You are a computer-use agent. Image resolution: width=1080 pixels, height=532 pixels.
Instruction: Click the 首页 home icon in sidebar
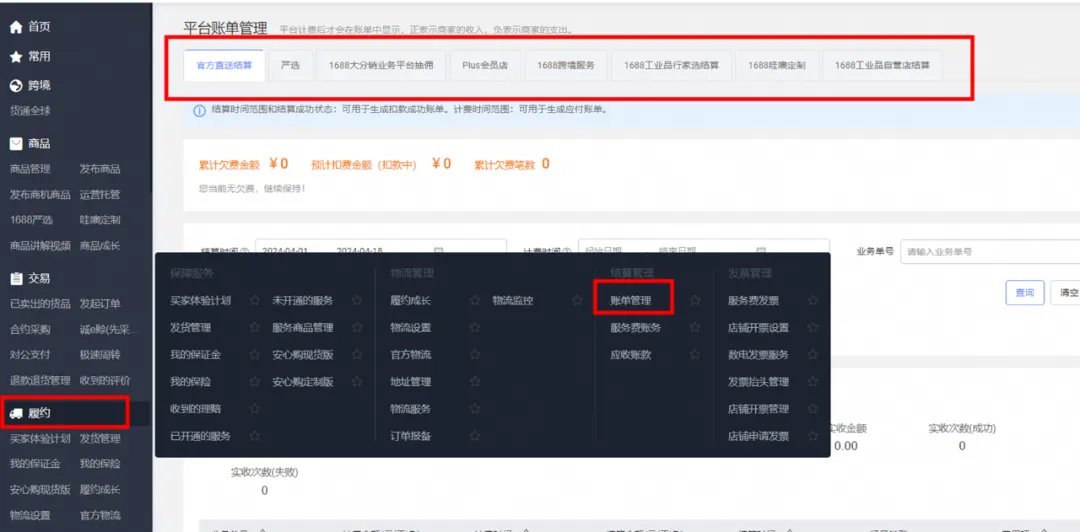[15, 27]
